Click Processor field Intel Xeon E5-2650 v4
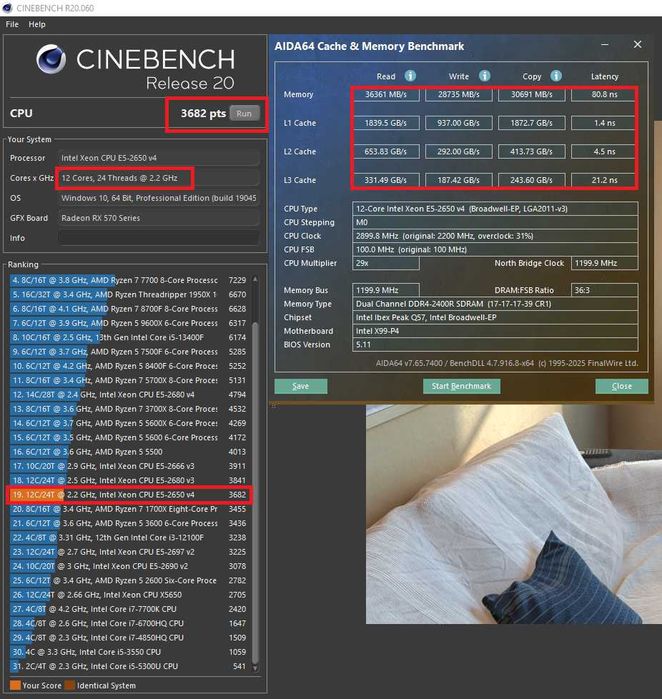662x699 pixels. [x=159, y=158]
